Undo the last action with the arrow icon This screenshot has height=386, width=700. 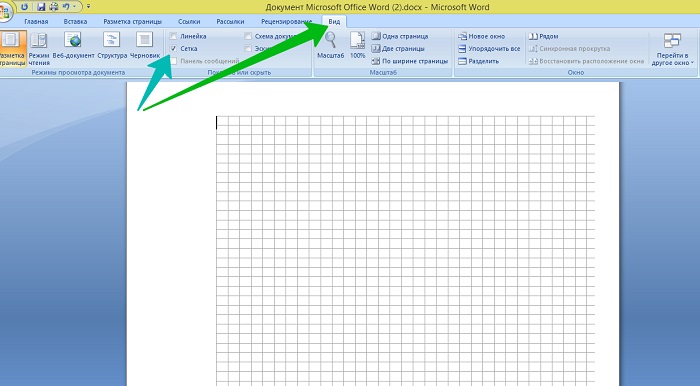[x=67, y=7]
